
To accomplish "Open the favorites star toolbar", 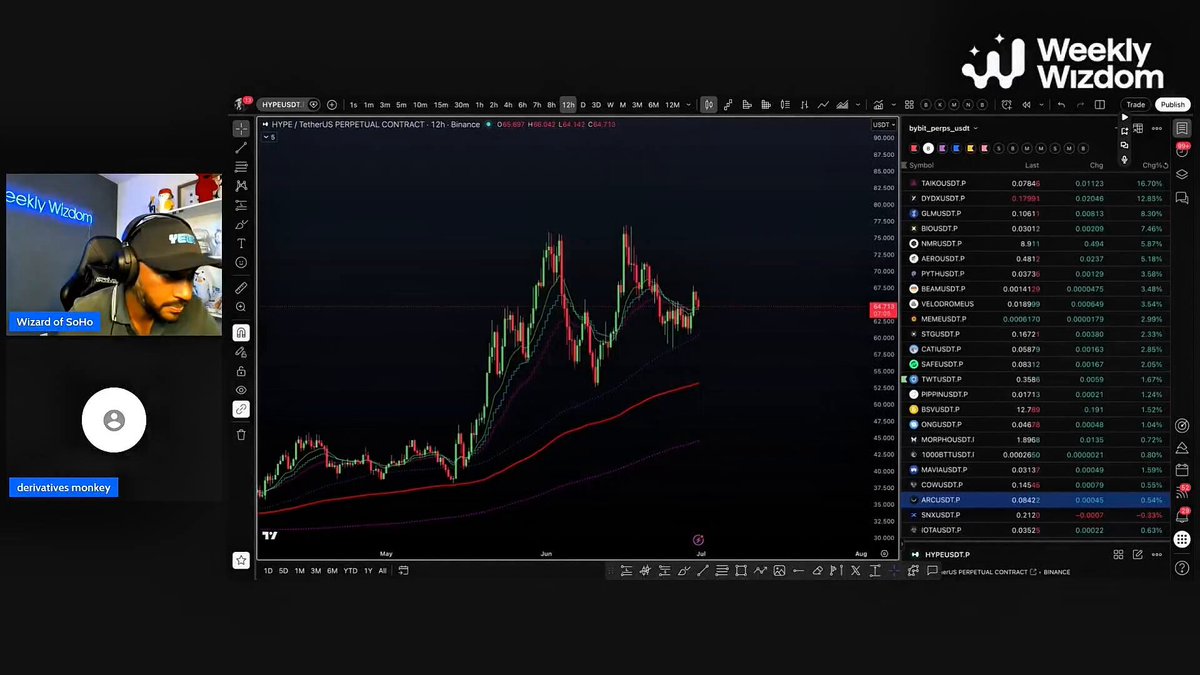I will coord(241,561).
